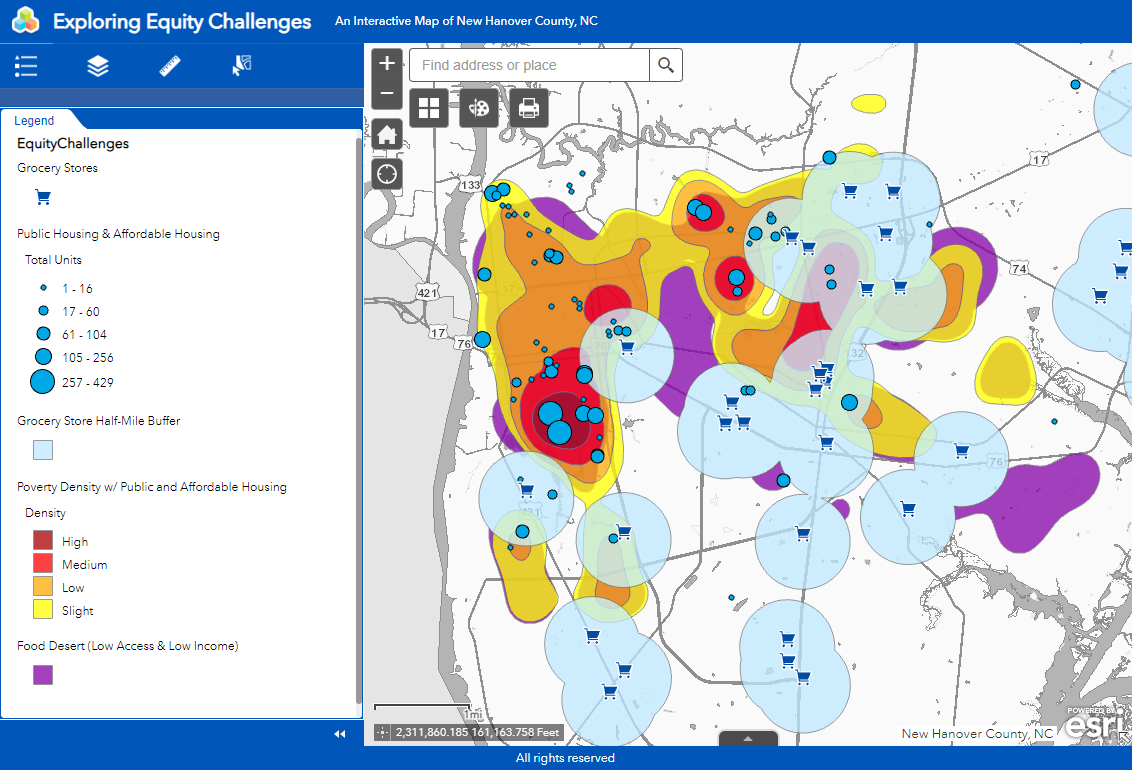Click the EquityChallenges layer title

73,144
